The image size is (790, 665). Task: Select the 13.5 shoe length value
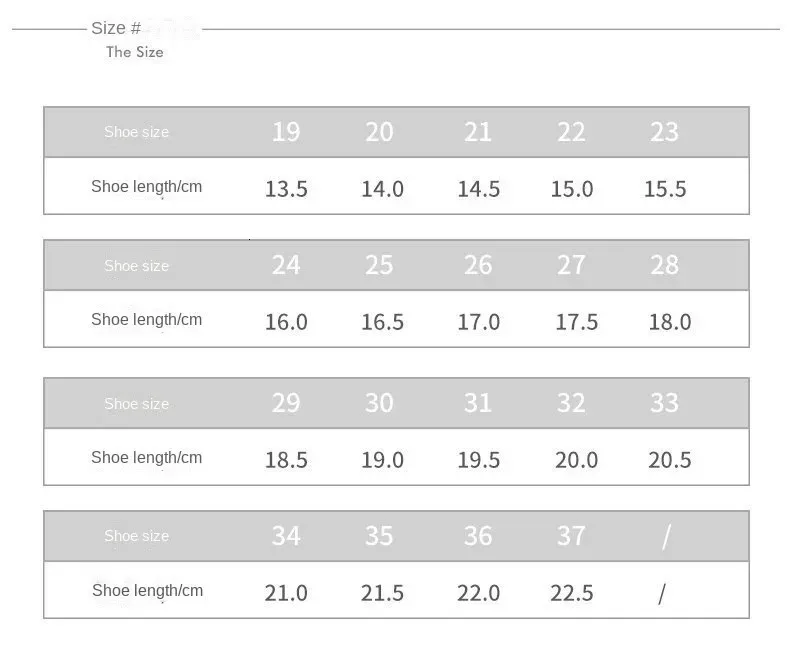click(x=286, y=189)
